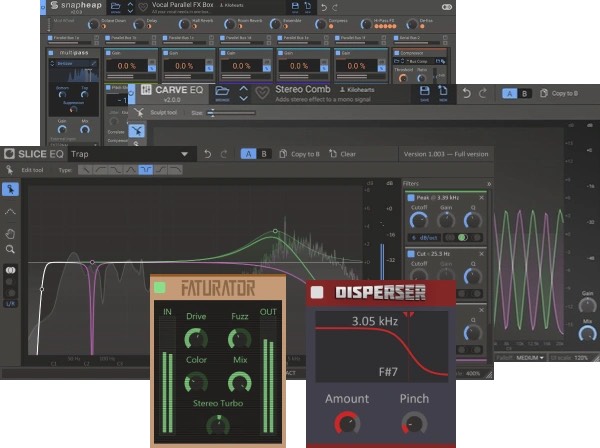The height and width of the screenshot is (448, 600).
Task: Remove the Cut < 25.3 Hz filter
Action: point(481,254)
